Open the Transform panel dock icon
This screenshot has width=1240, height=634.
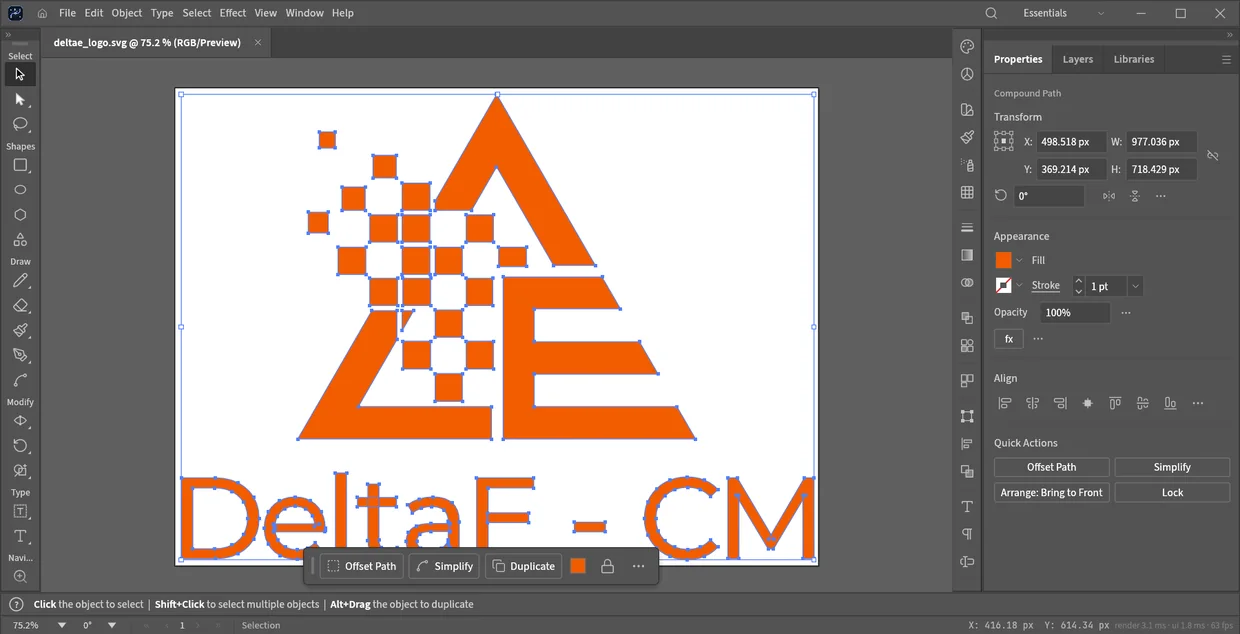(x=967, y=416)
